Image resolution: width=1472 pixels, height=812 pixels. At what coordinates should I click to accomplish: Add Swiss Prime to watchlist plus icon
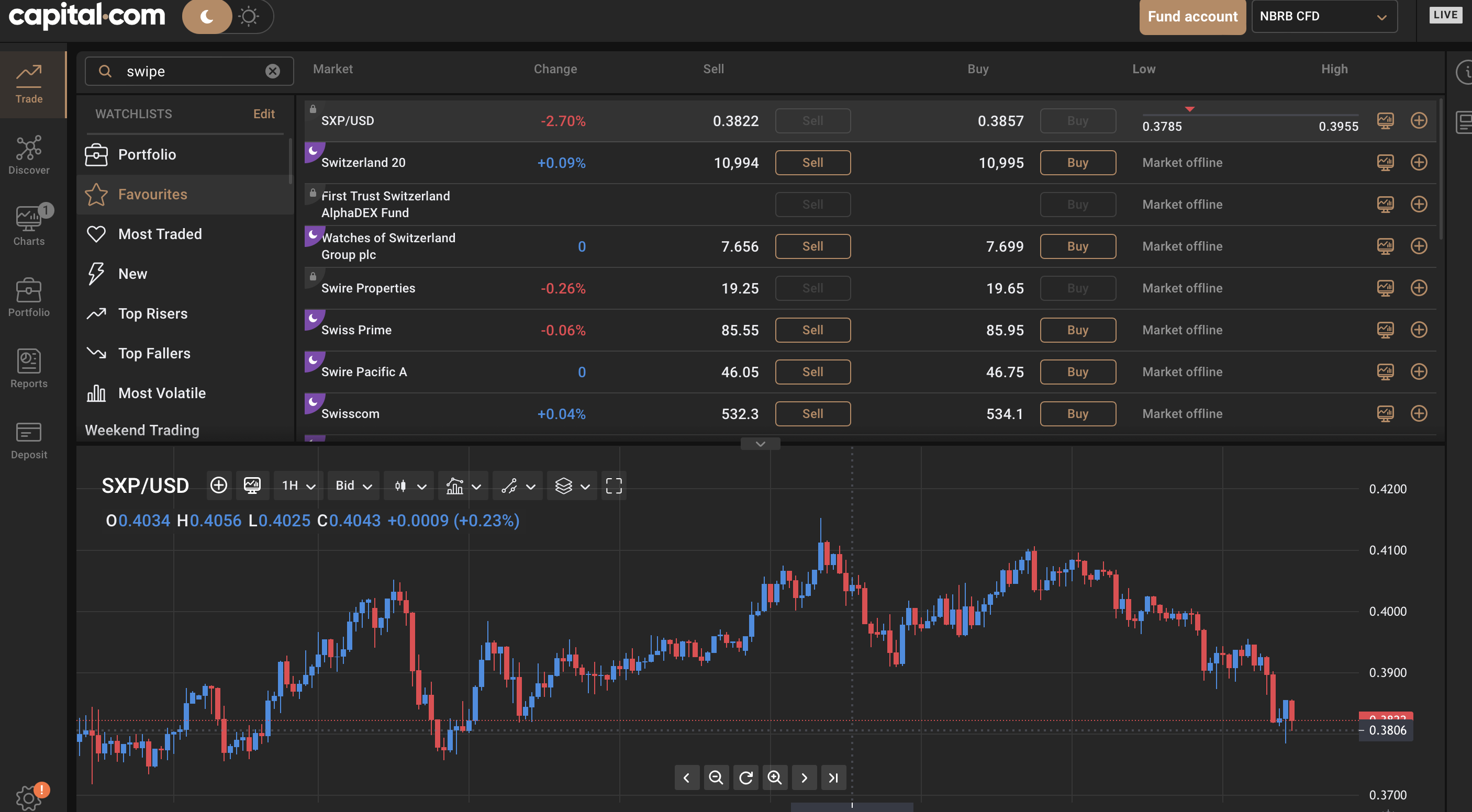point(1418,330)
